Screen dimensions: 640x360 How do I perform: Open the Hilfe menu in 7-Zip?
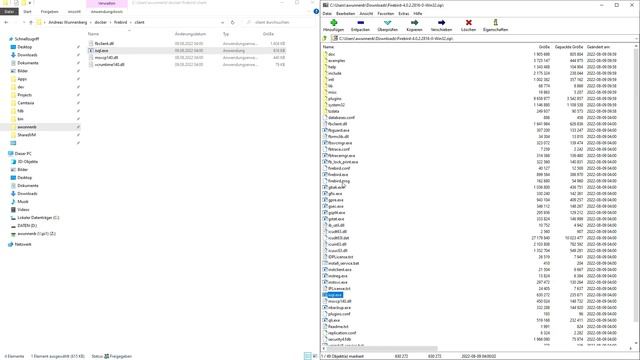pos(418,13)
